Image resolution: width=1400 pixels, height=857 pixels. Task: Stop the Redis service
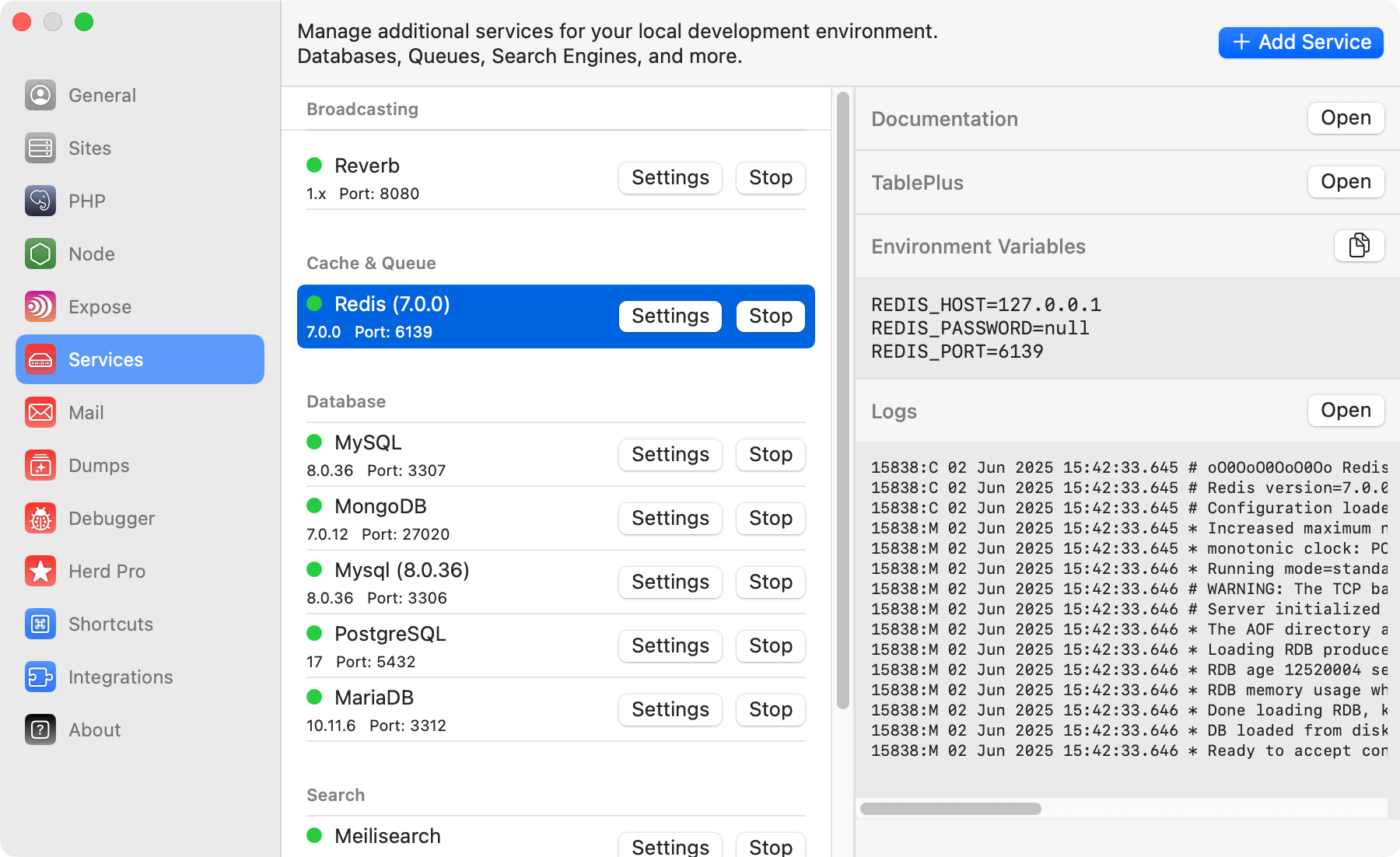[770, 316]
